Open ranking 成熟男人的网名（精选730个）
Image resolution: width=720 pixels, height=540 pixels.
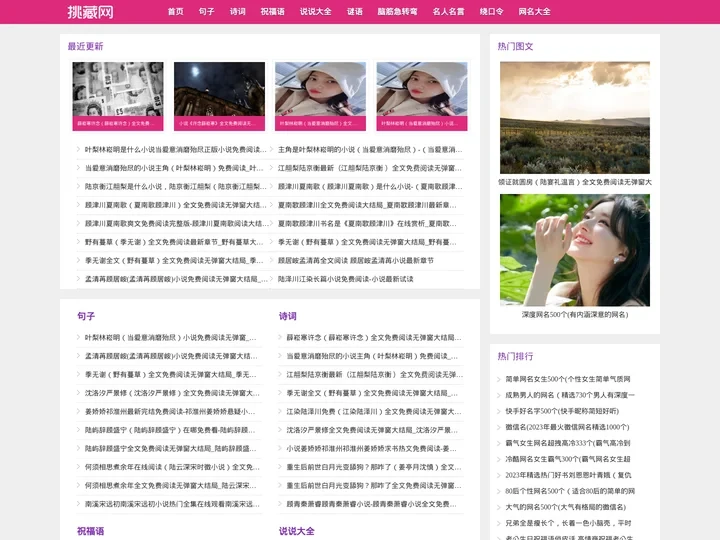coord(570,395)
